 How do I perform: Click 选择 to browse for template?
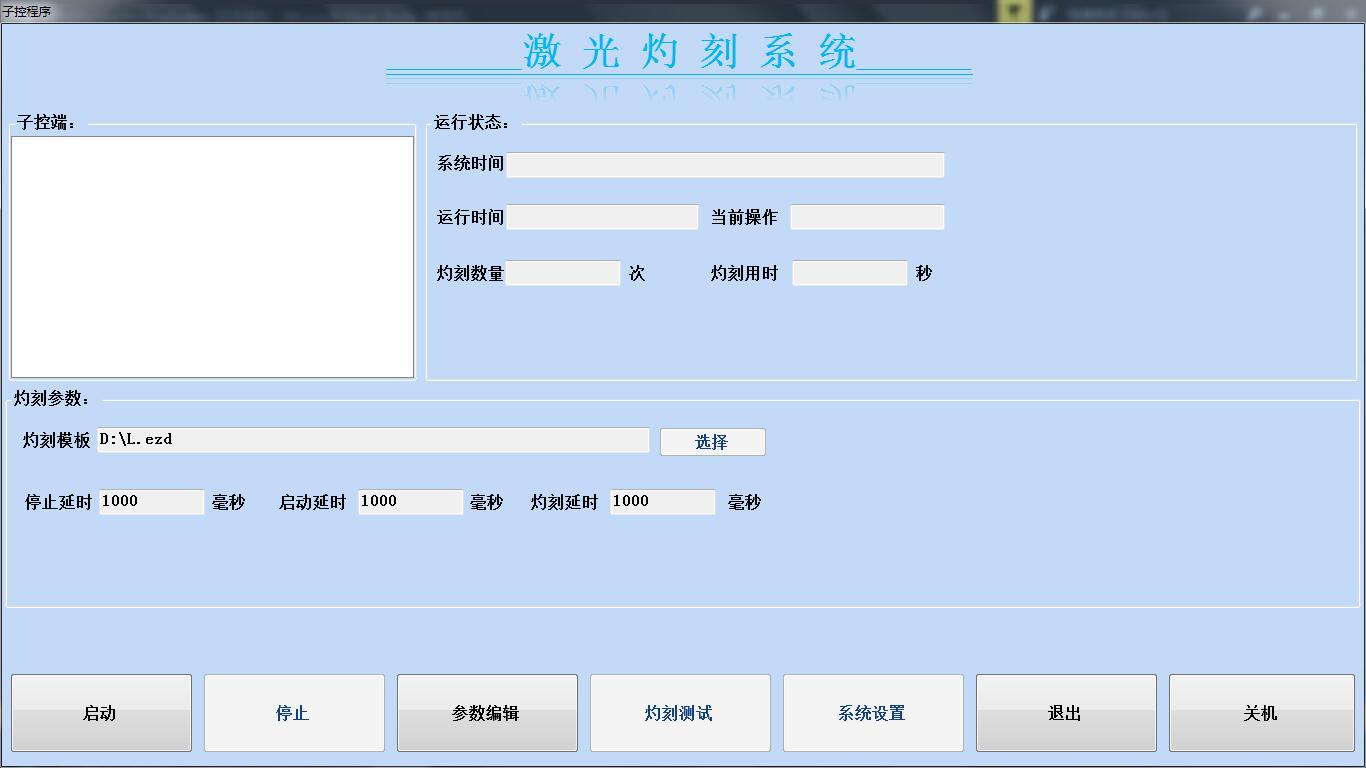(712, 442)
